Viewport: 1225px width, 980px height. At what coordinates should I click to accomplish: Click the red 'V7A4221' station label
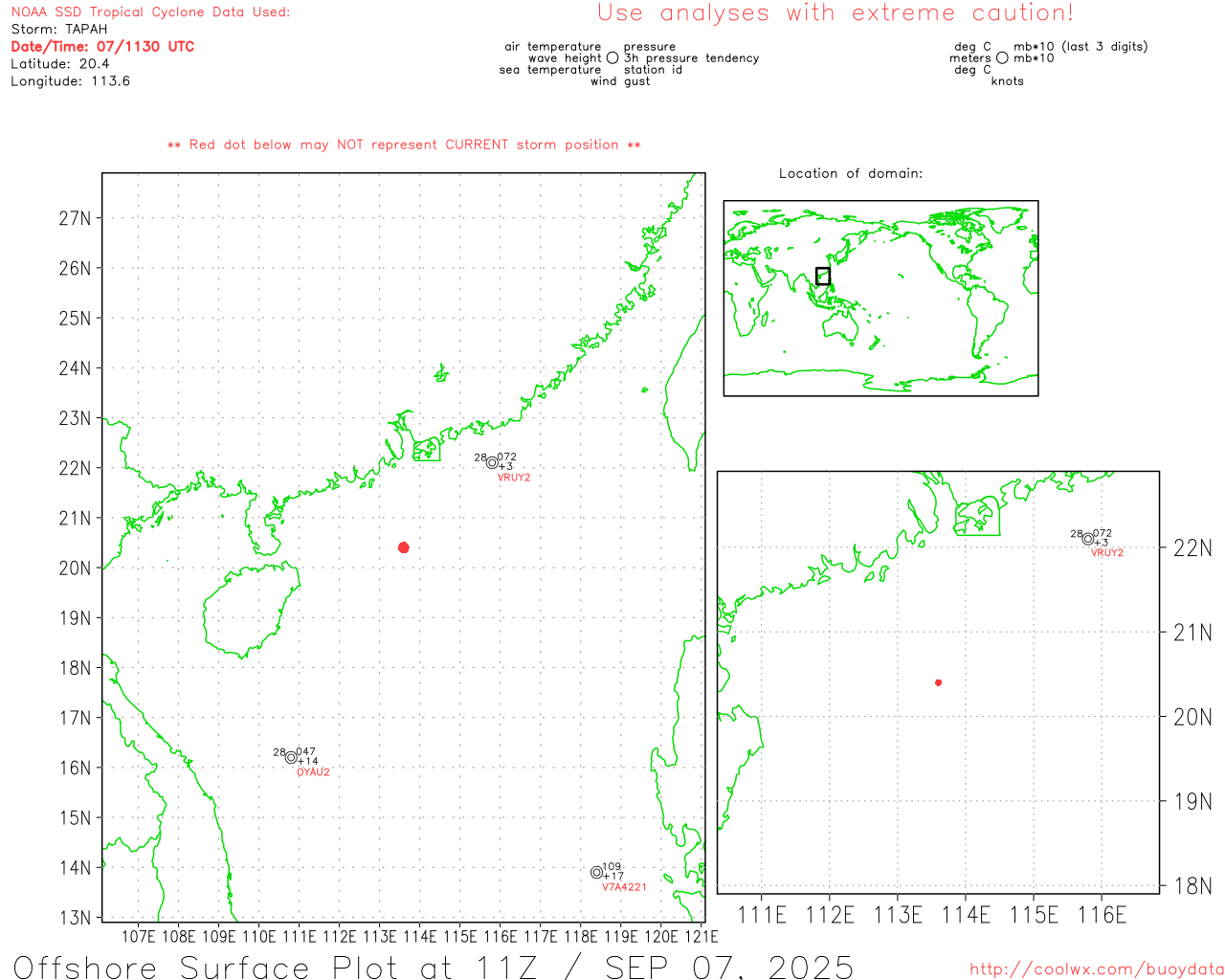(624, 887)
